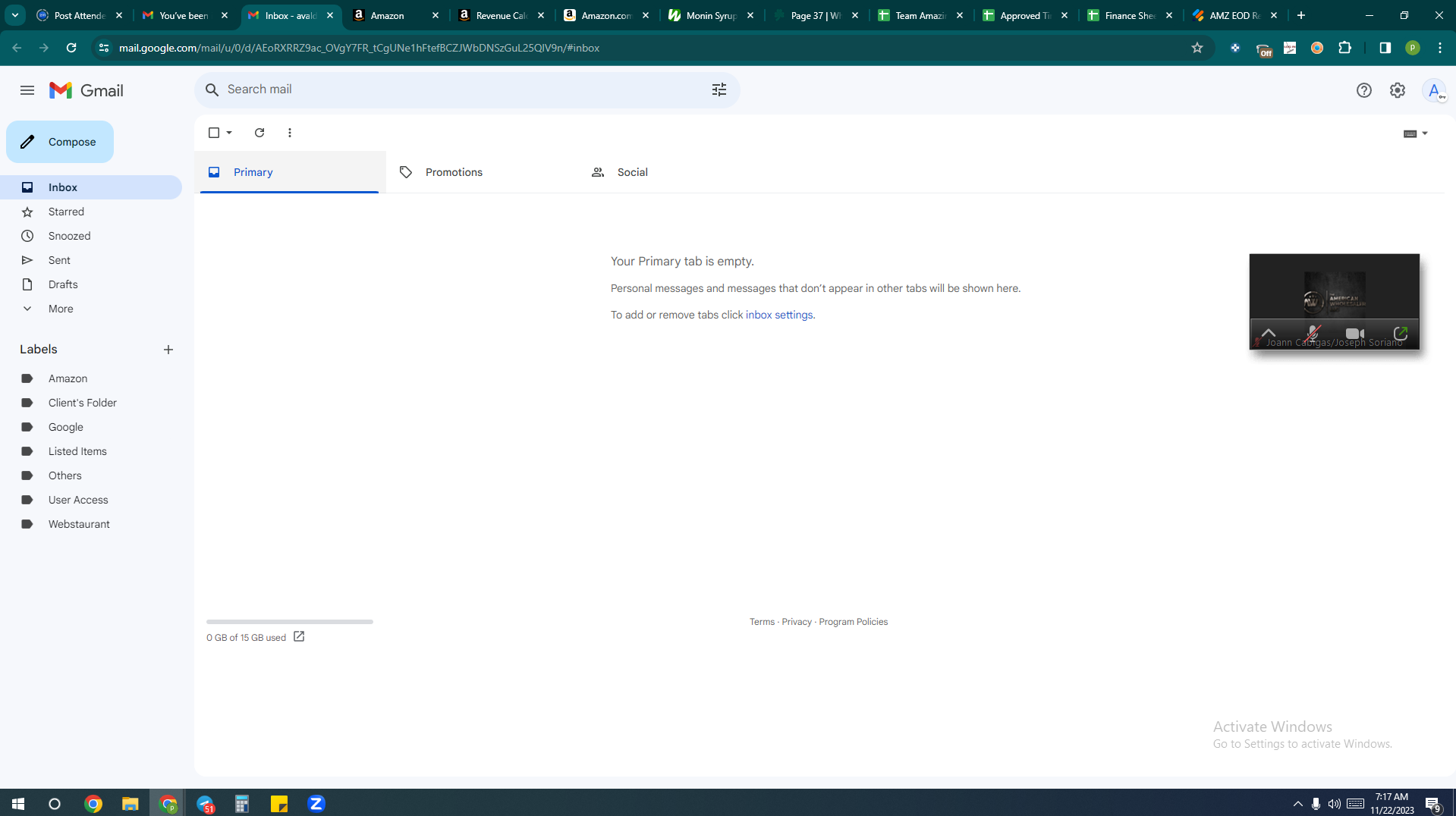Tick the select-all messages checkbox

pos(214,133)
